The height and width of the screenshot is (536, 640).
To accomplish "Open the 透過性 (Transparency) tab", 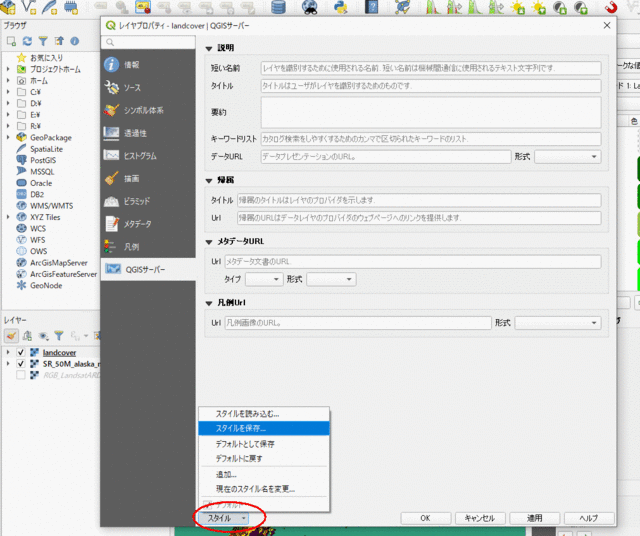I will click(x=148, y=133).
